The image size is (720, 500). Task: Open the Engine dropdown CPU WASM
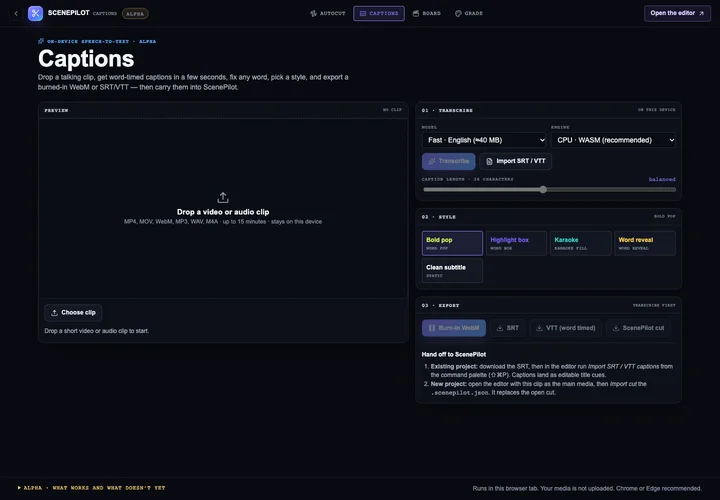613,140
